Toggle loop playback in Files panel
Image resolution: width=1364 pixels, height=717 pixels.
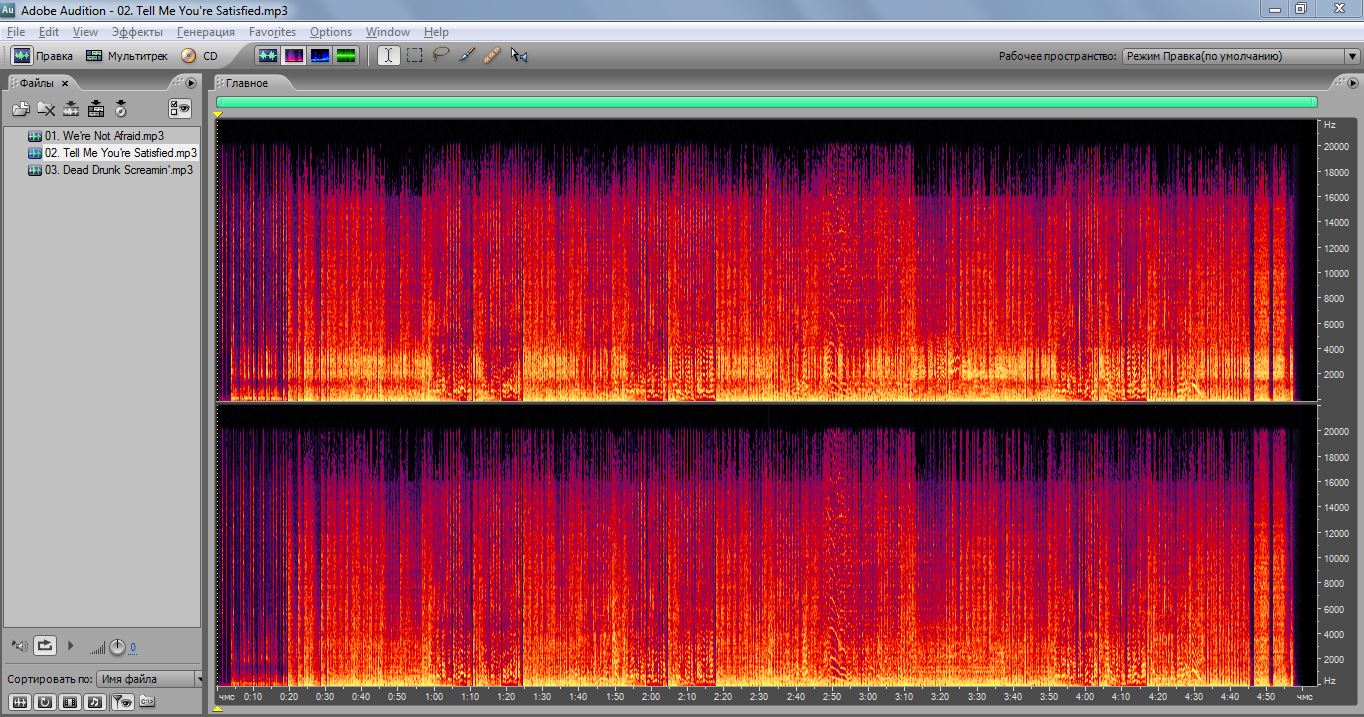[x=45, y=646]
